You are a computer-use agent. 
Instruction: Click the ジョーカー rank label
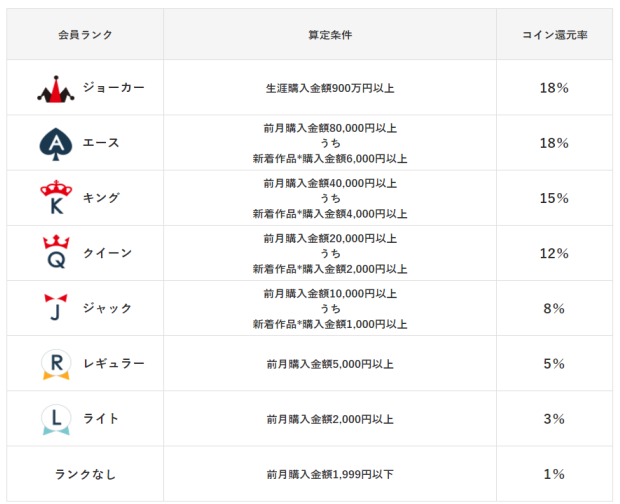(x=114, y=87)
